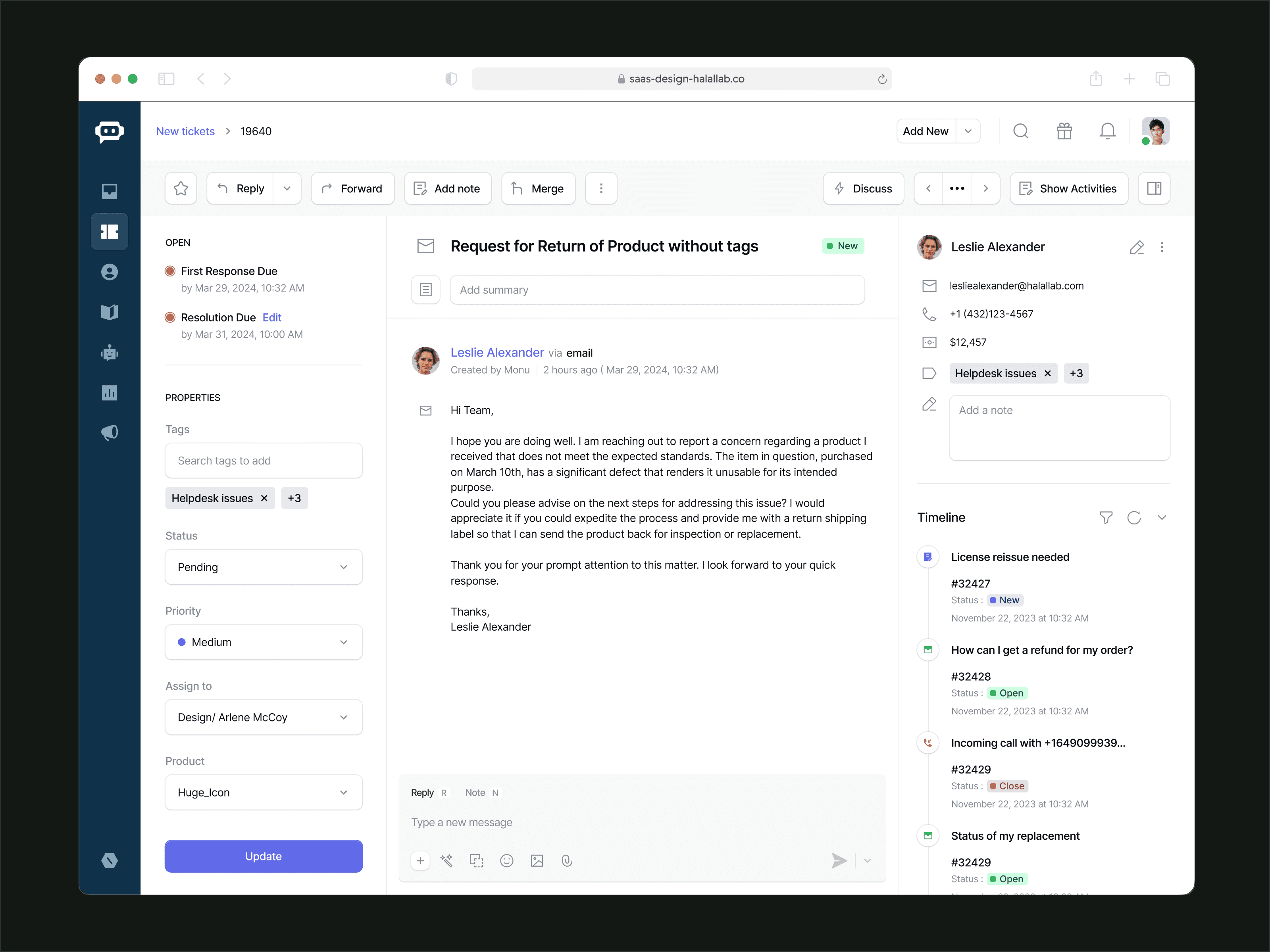1270x952 pixels.
Task: Click the Add summary field
Action: (657, 290)
